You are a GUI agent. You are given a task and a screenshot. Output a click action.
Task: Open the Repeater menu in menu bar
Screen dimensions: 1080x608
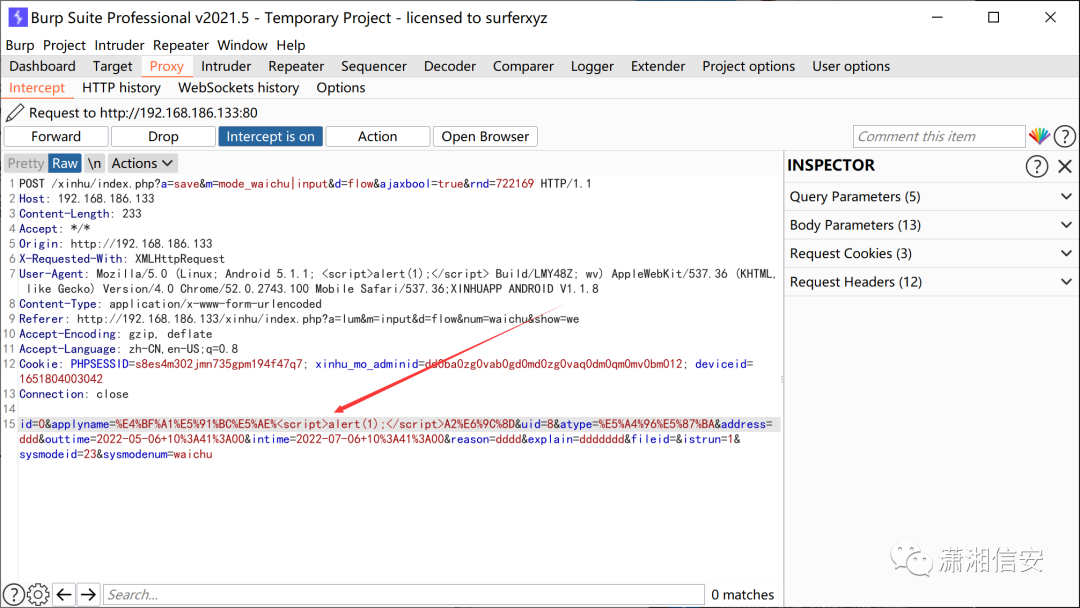pyautogui.click(x=180, y=45)
